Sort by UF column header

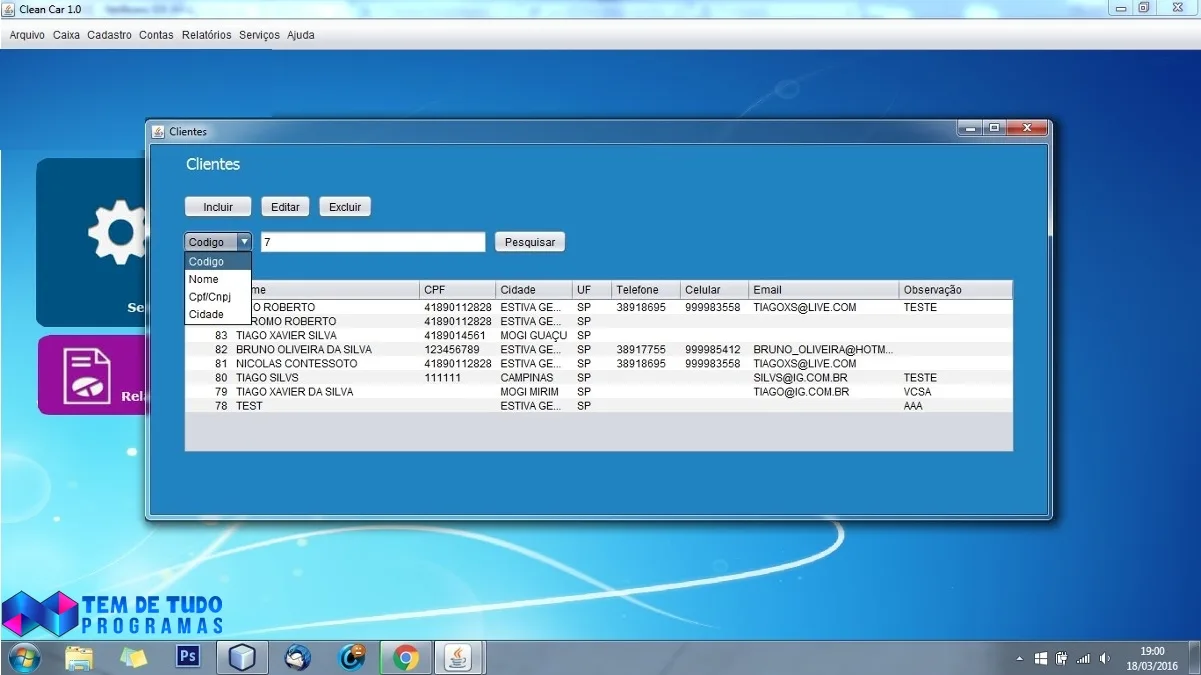pyautogui.click(x=592, y=290)
